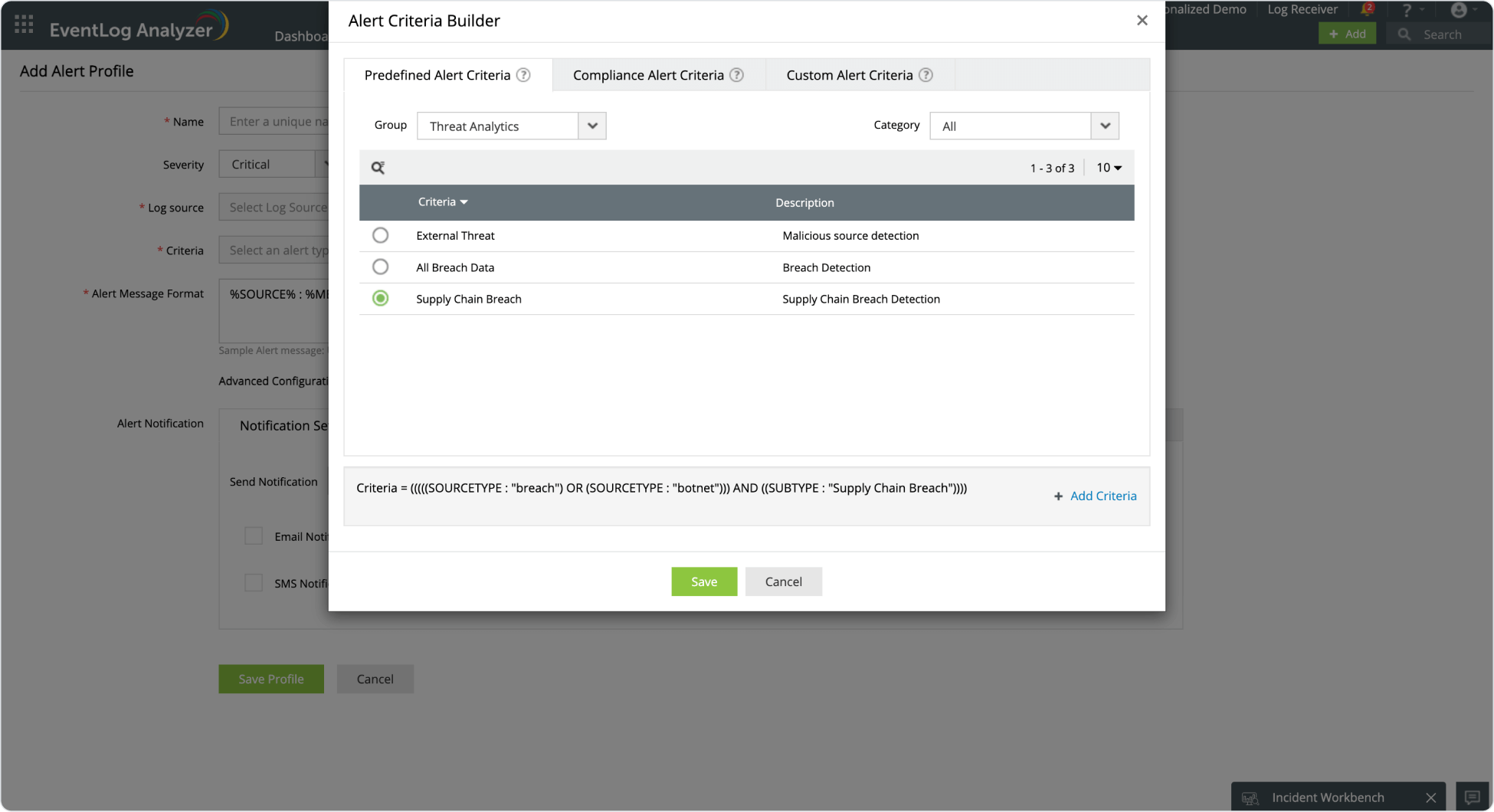This screenshot has height=812, width=1494.
Task: Open the Group dropdown showing Threat Analytics
Action: point(591,126)
